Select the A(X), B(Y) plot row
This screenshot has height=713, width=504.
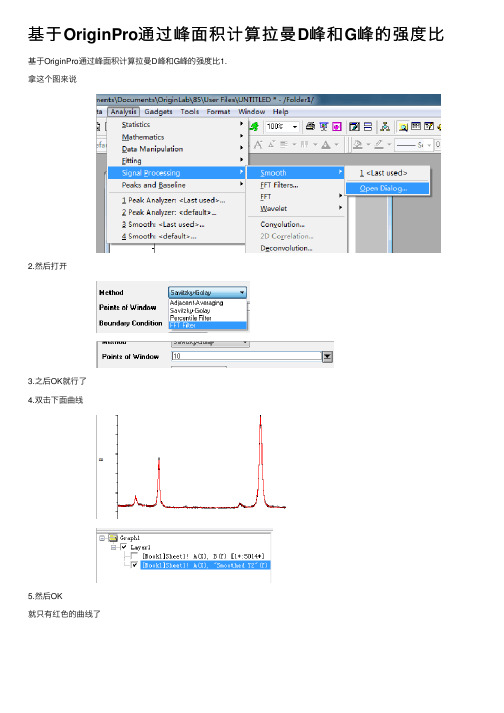click(x=203, y=556)
